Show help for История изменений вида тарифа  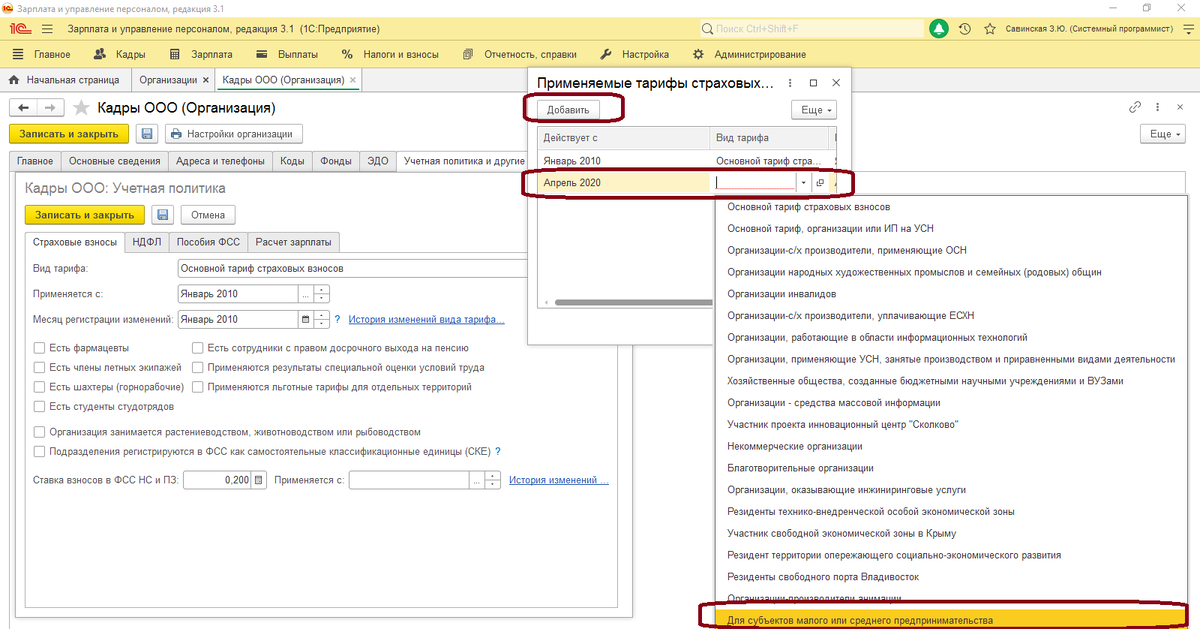[339, 320]
